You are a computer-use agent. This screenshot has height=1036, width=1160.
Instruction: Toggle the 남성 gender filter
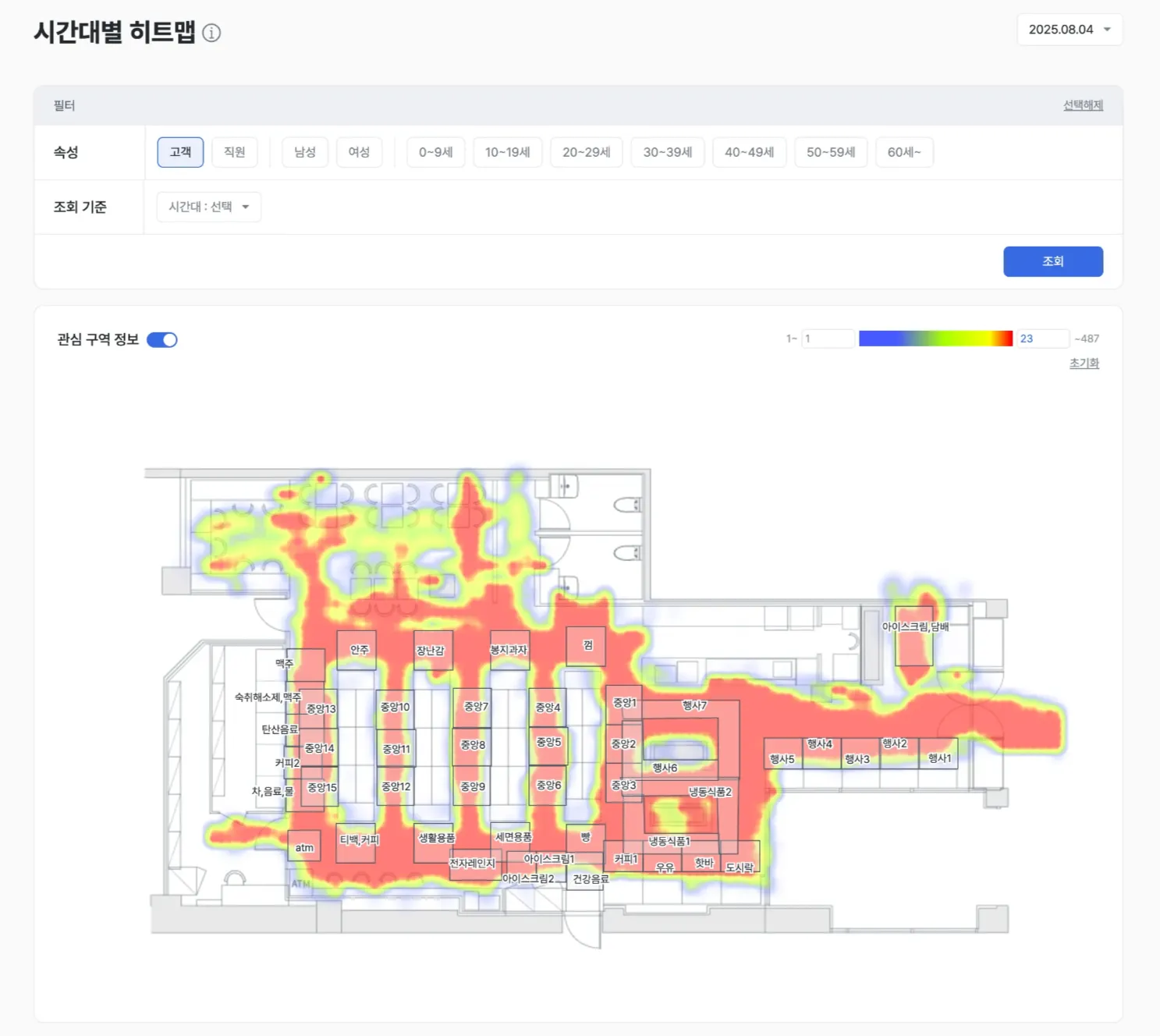[305, 152]
